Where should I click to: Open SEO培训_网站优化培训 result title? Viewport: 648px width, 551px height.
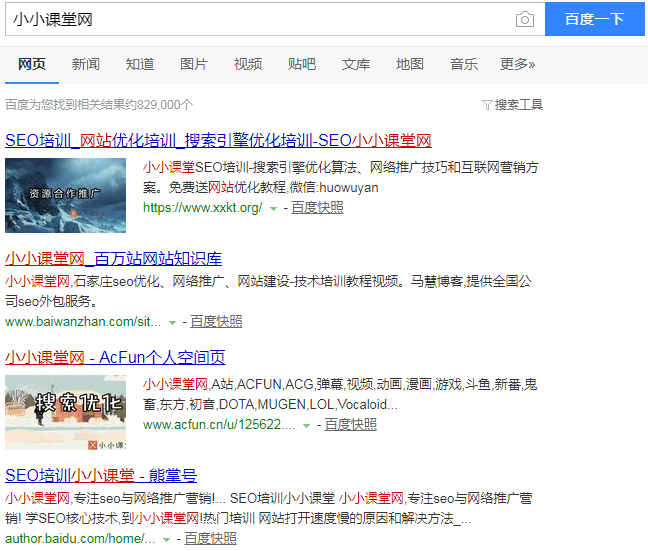point(218,141)
